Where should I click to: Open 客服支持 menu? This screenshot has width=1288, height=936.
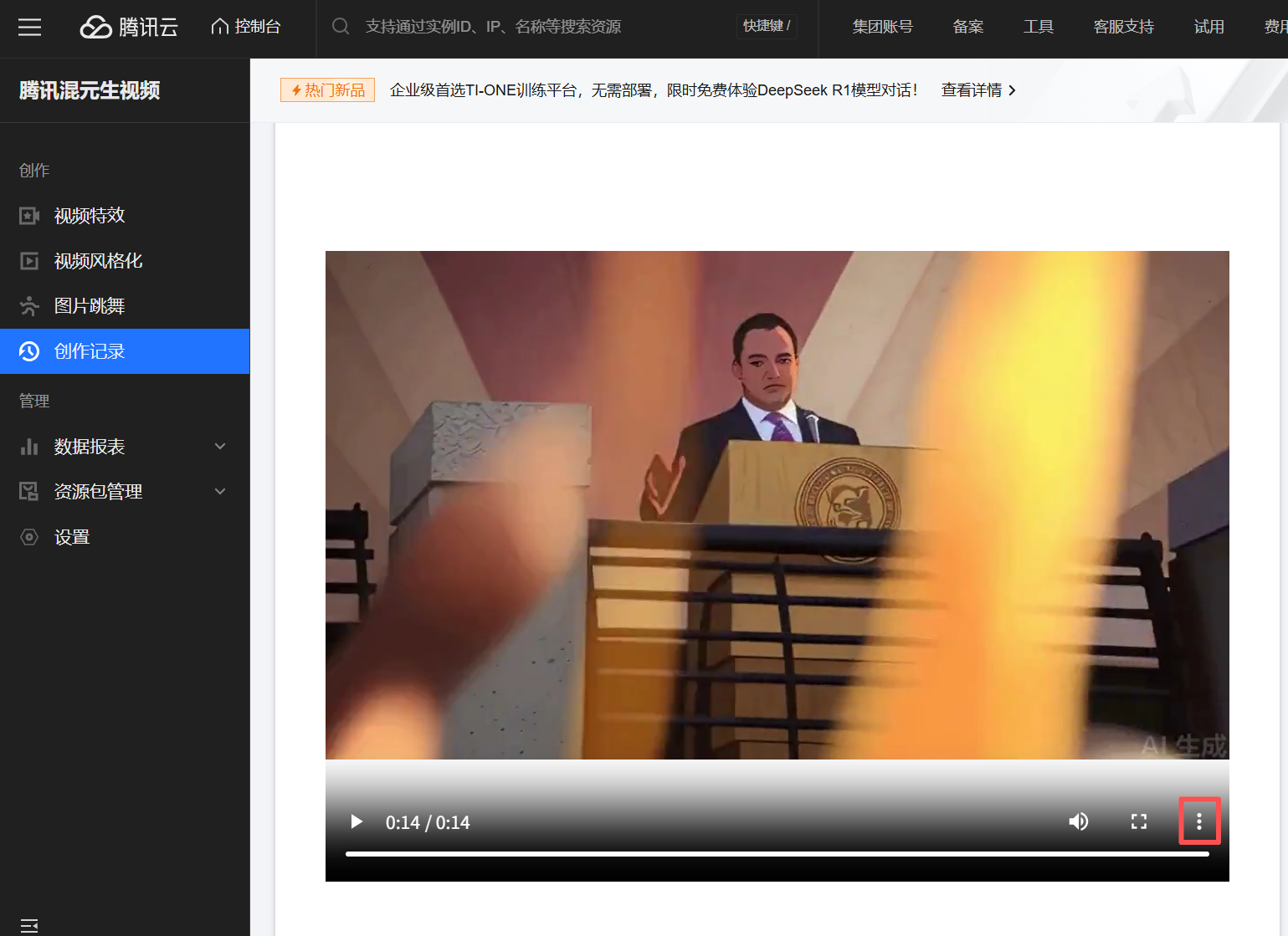[1124, 27]
